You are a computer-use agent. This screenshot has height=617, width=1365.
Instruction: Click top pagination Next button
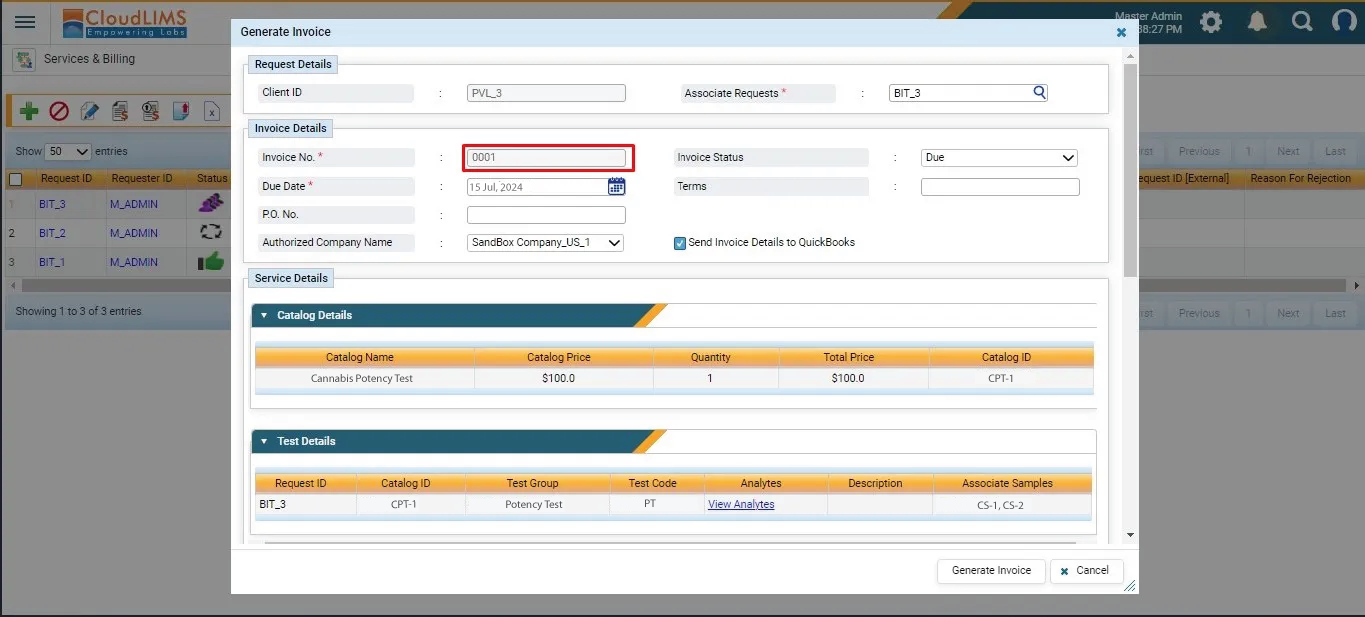1288,152
